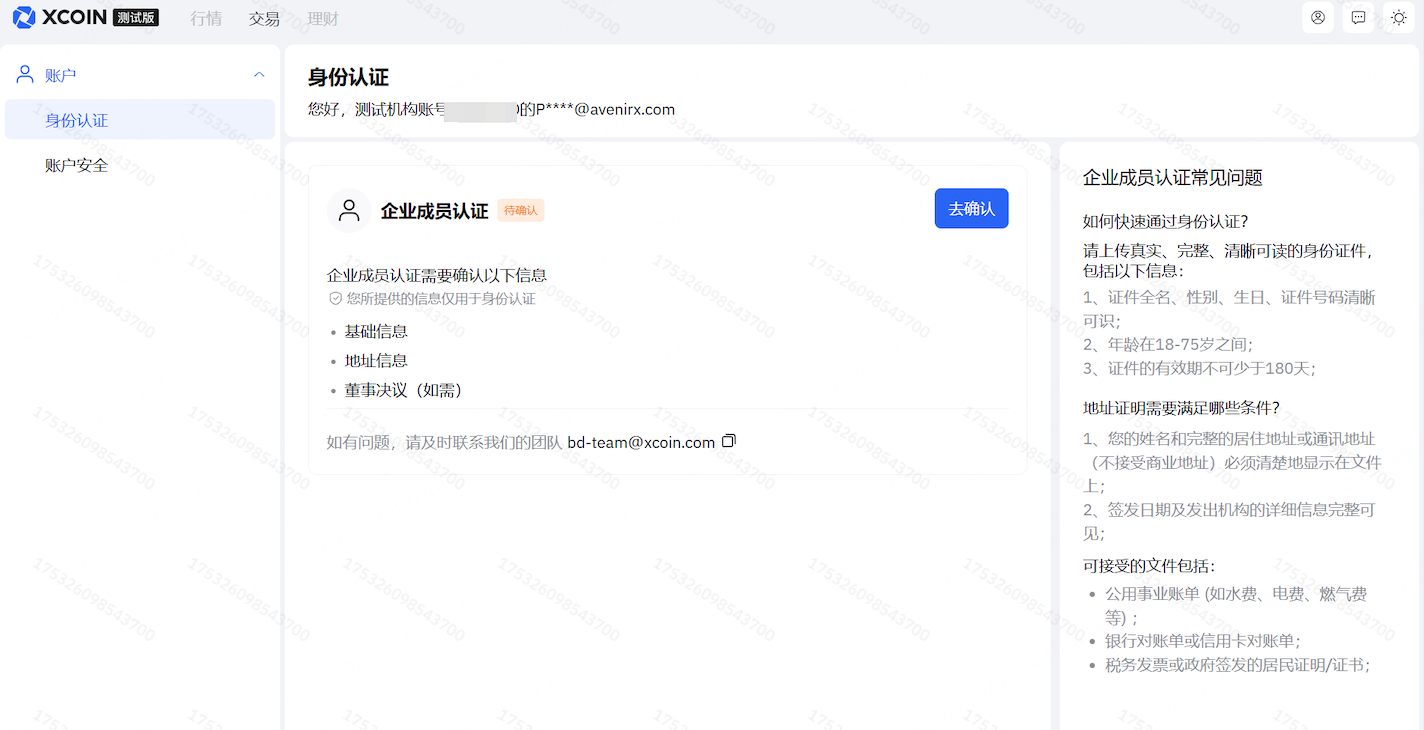Viewport: 1424px width, 730px height.
Task: Click the shield icon beside privacy note
Action: 335,298
